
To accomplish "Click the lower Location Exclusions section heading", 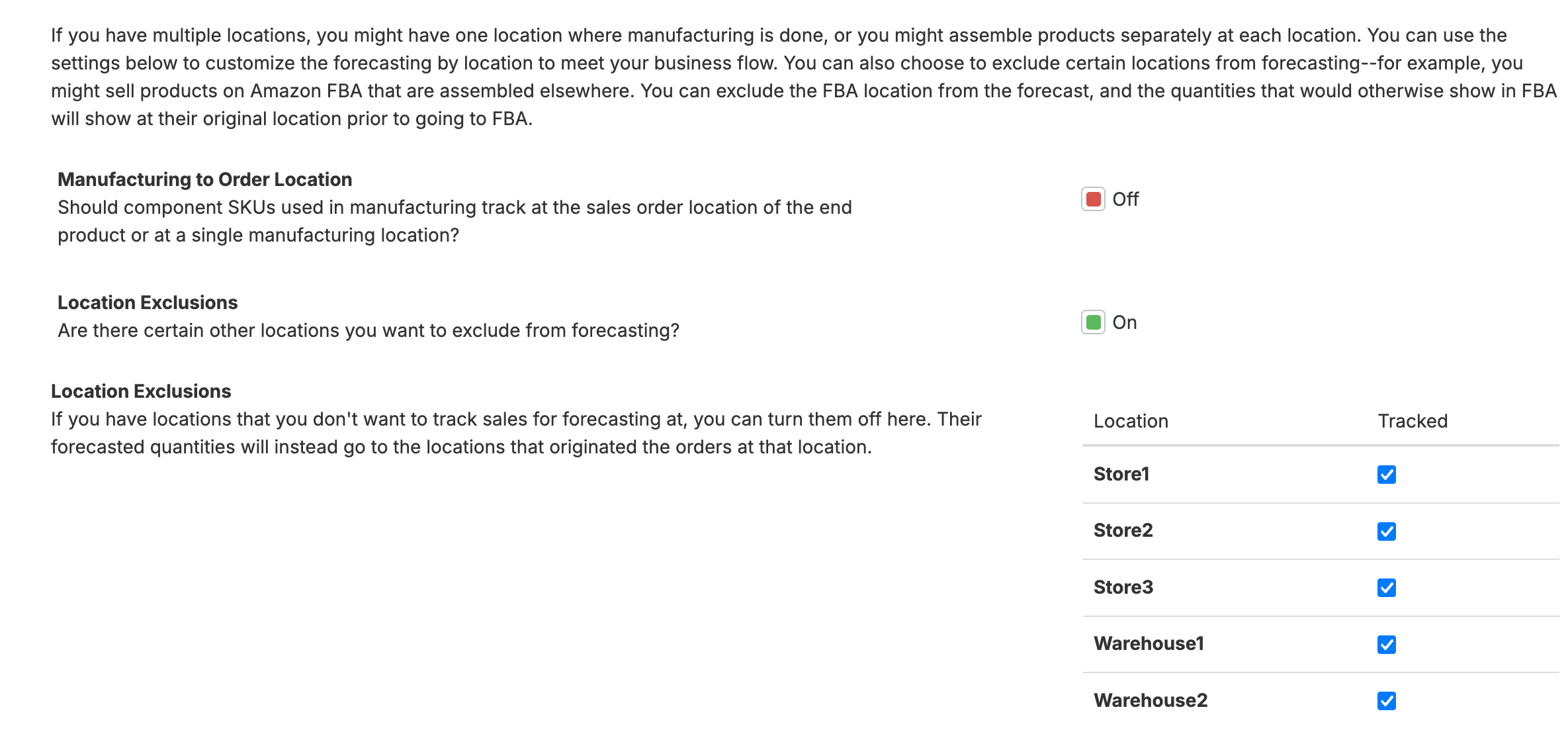I will (140, 391).
